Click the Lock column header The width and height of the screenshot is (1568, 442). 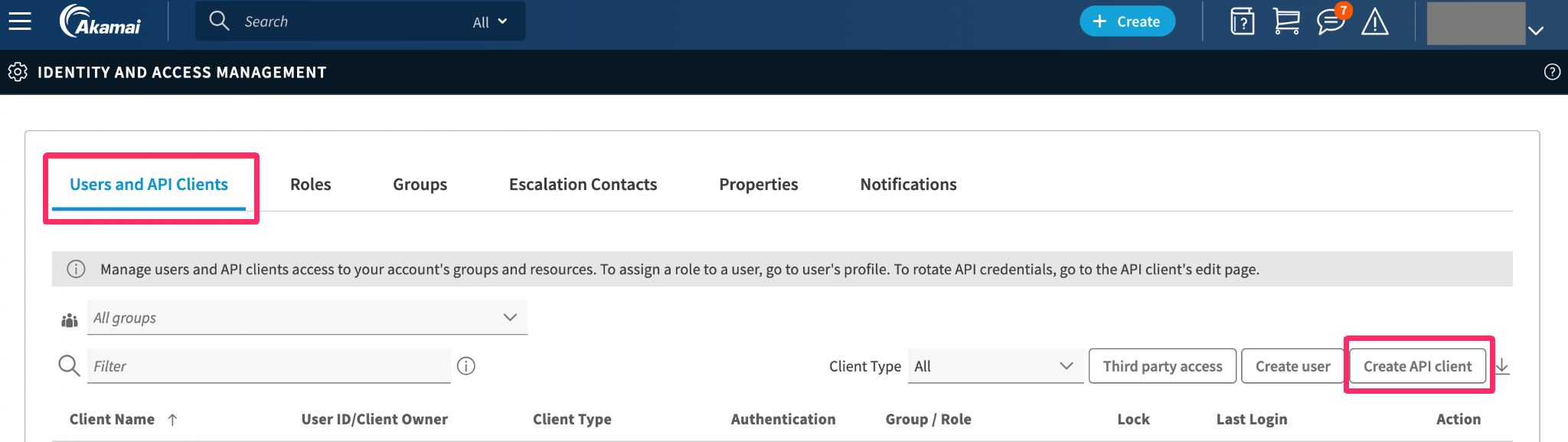(x=1133, y=419)
